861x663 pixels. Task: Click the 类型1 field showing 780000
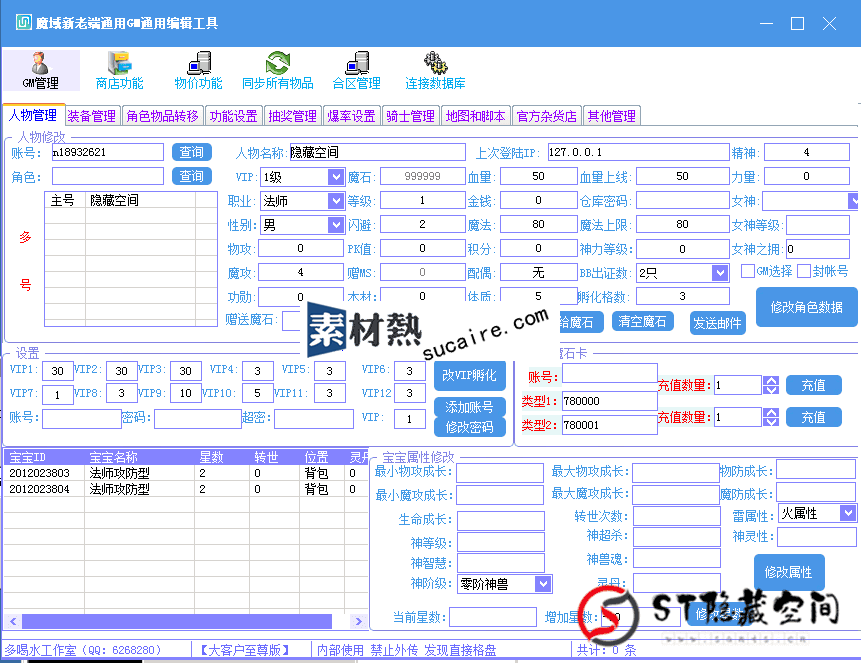[x=610, y=401]
